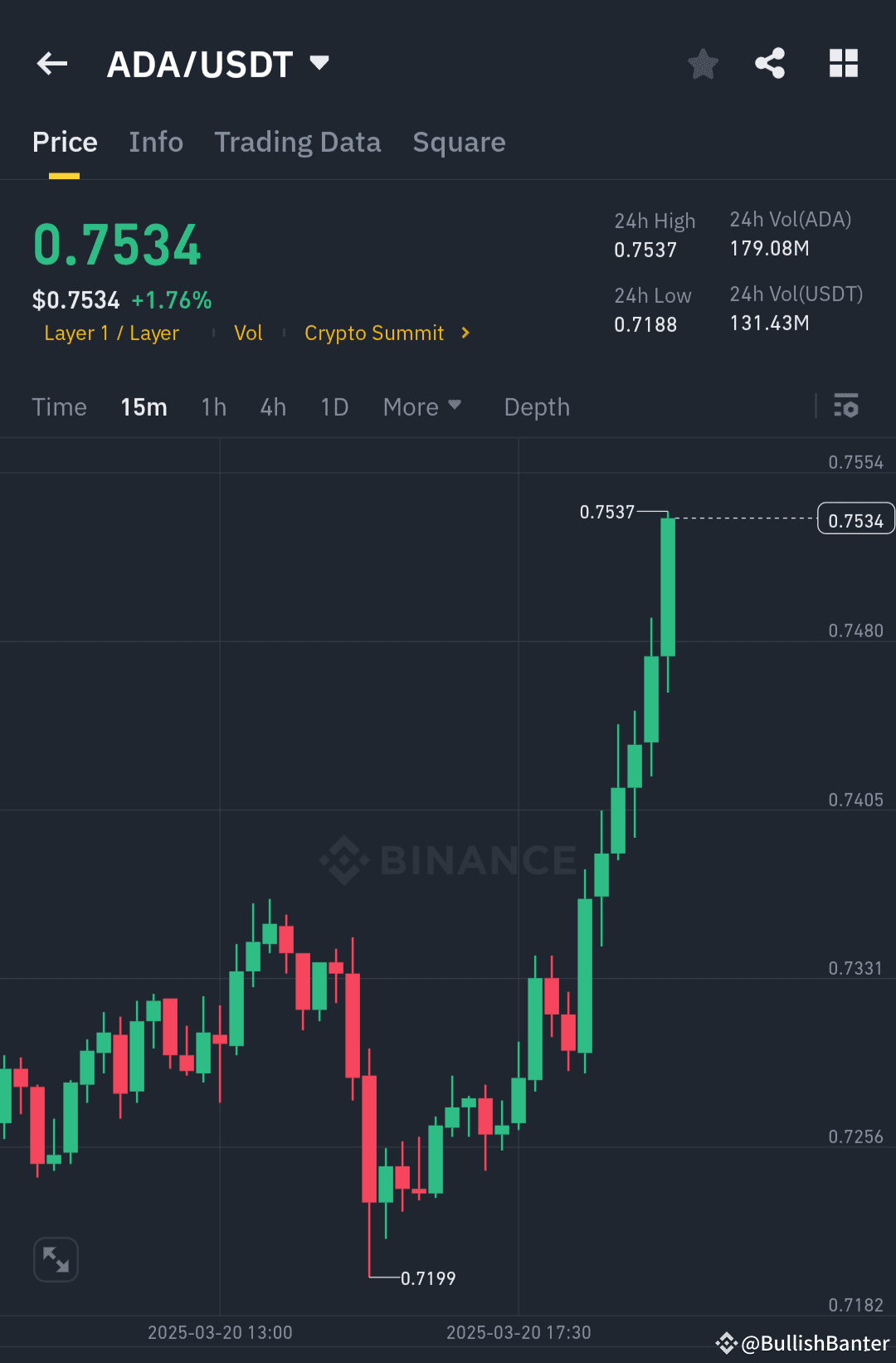Share the ADA/USDT chart
Viewport: 896px width, 1363px height.
[x=769, y=62]
